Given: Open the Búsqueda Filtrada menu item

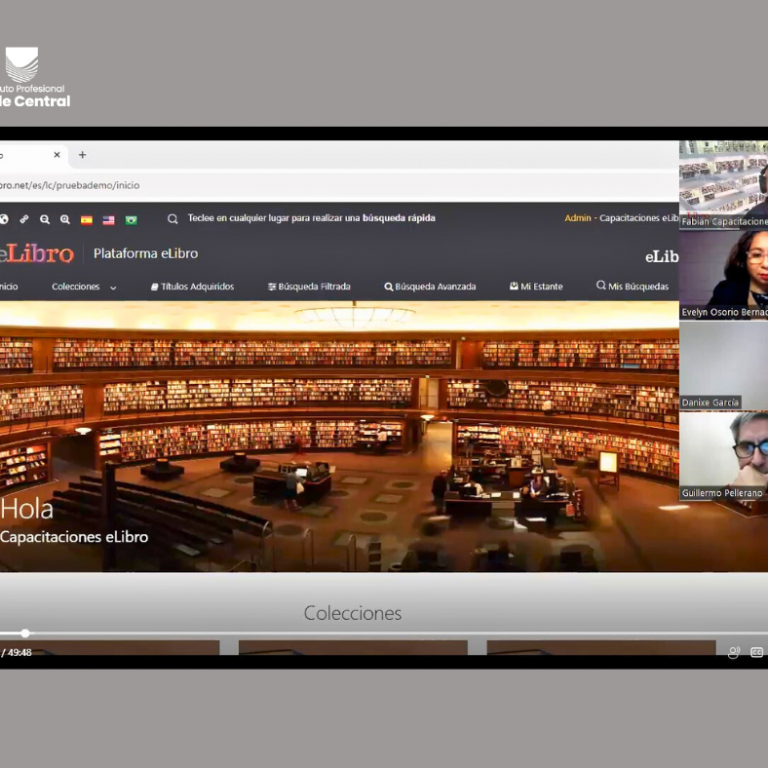Looking at the screenshot, I should click(x=309, y=287).
